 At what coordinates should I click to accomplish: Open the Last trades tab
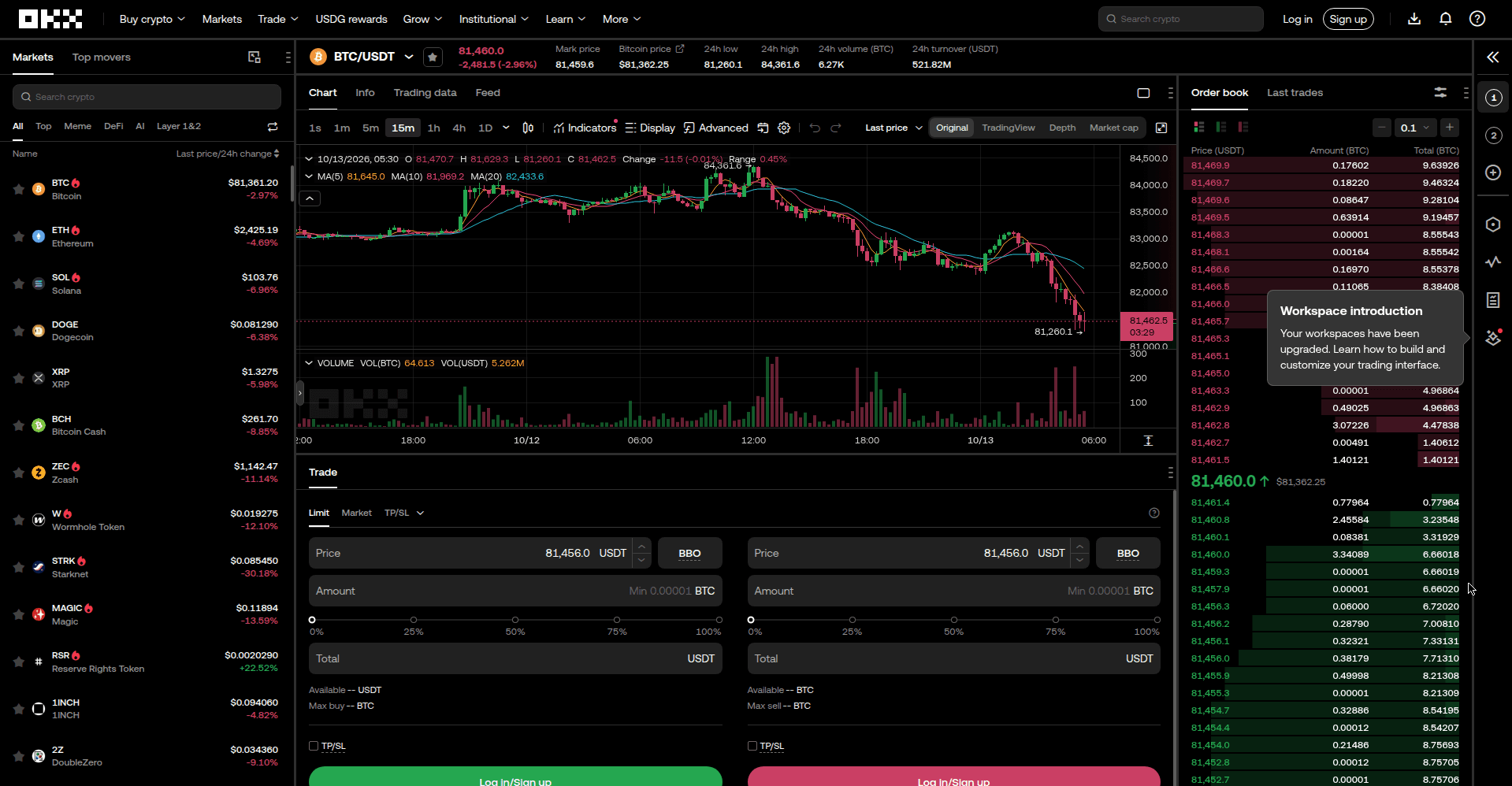coord(1295,92)
